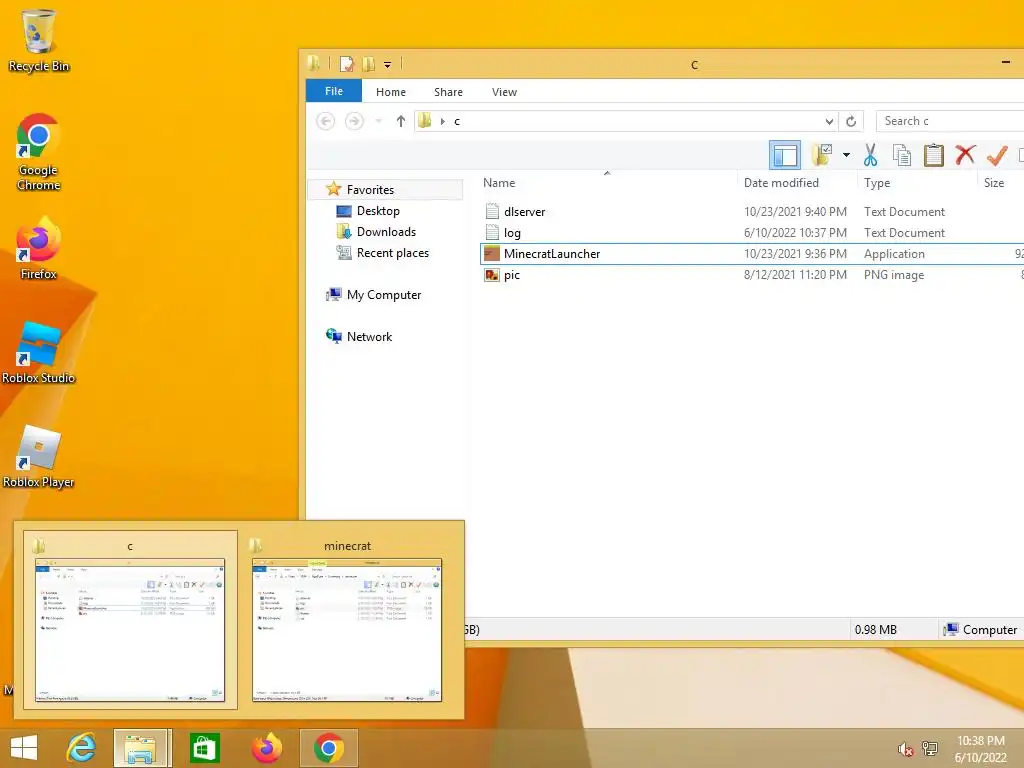The width and height of the screenshot is (1024, 768).
Task: Launch Firefox from the taskbar
Action: point(267,748)
